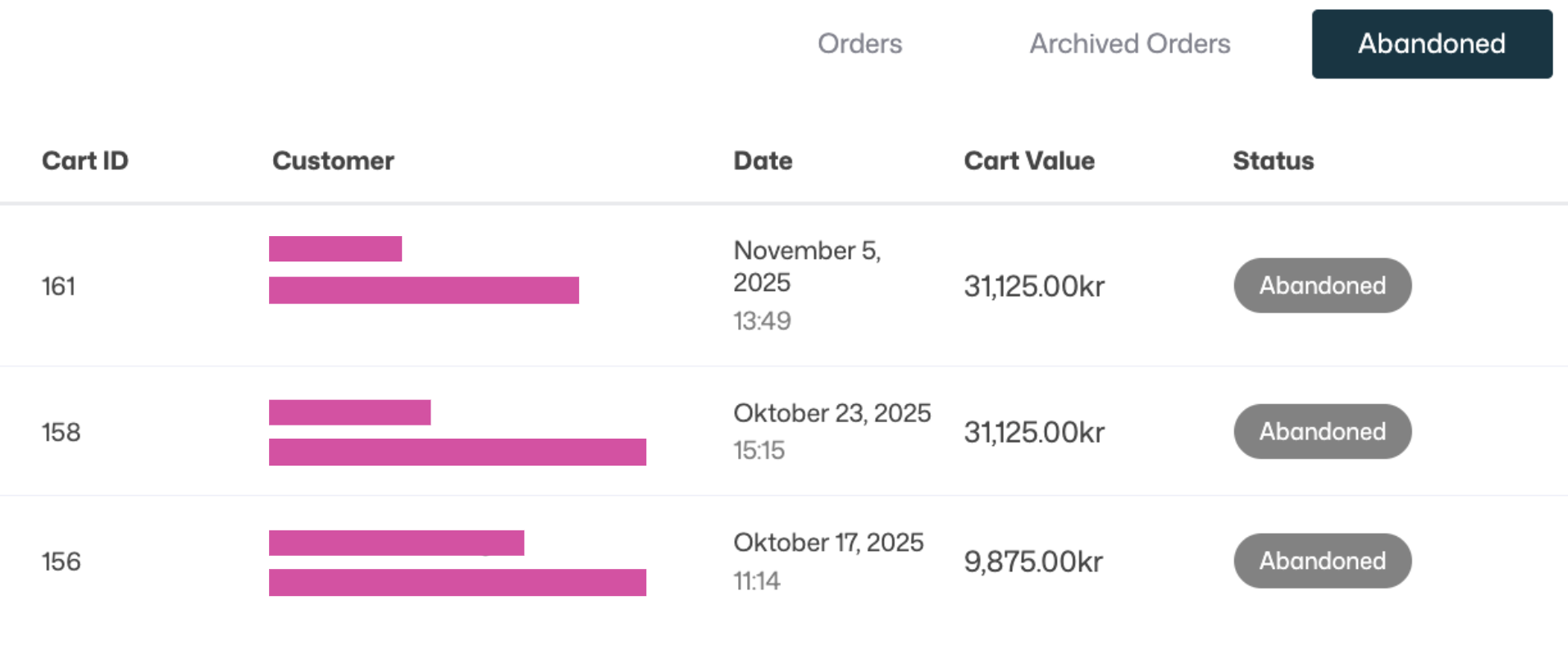This screenshot has height=646, width=1568.
Task: Switch to the Orders tab
Action: tap(859, 43)
